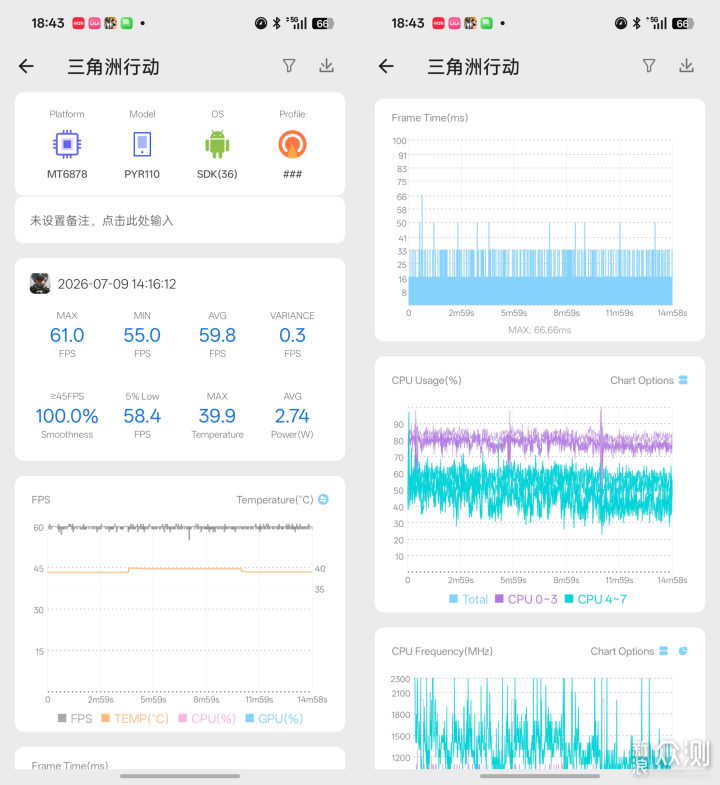Viewport: 720px width, 785px height.
Task: Toggle the TEMP(°C) legend series
Action: point(135,718)
